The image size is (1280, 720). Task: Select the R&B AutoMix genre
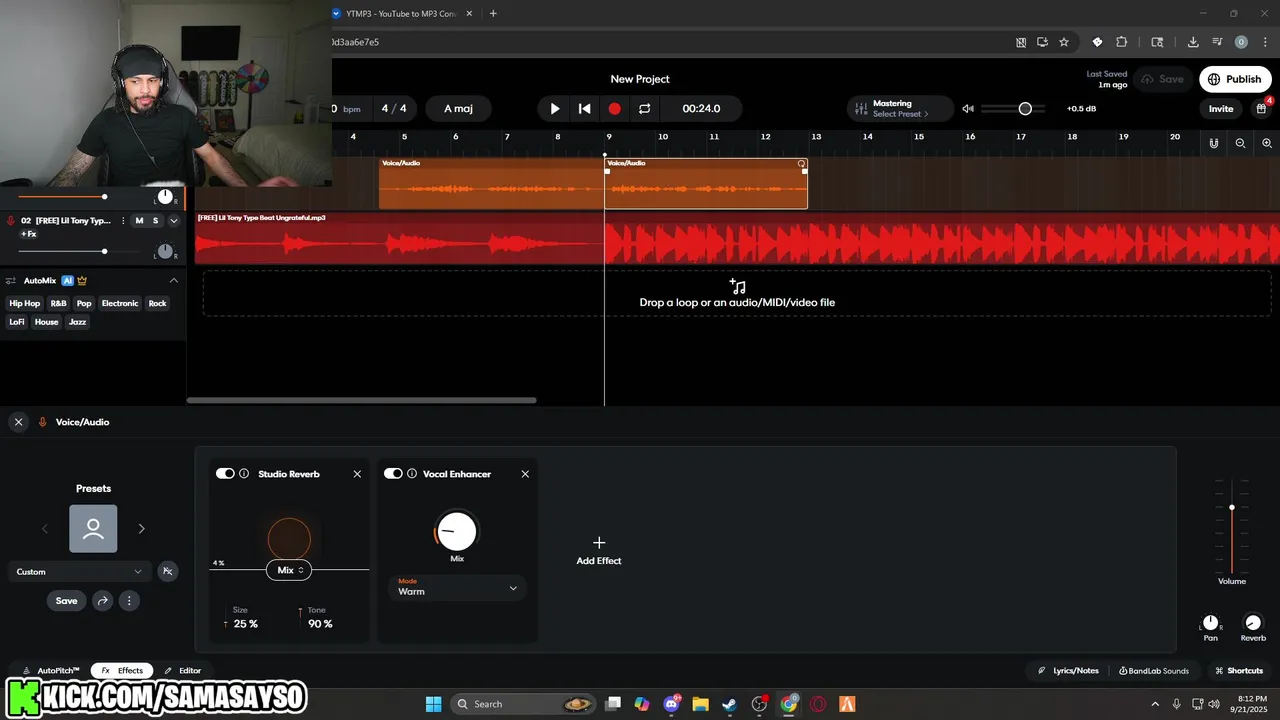58,303
